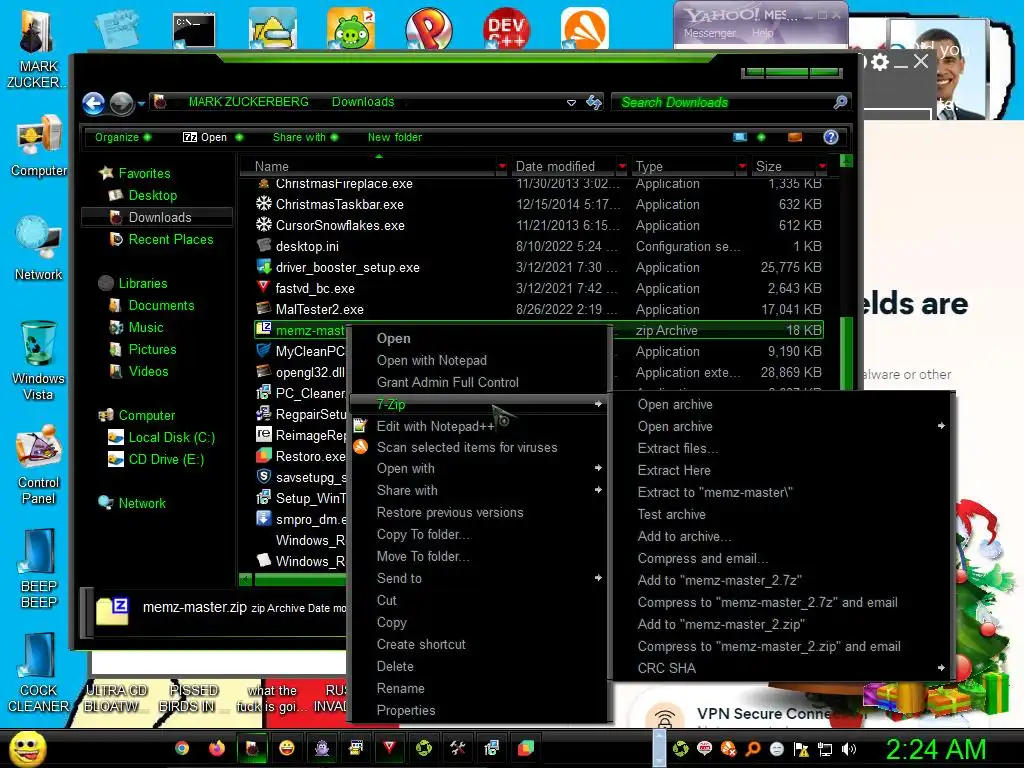Expand the Open with submenu
The height and width of the screenshot is (768, 1024).
coord(479,469)
